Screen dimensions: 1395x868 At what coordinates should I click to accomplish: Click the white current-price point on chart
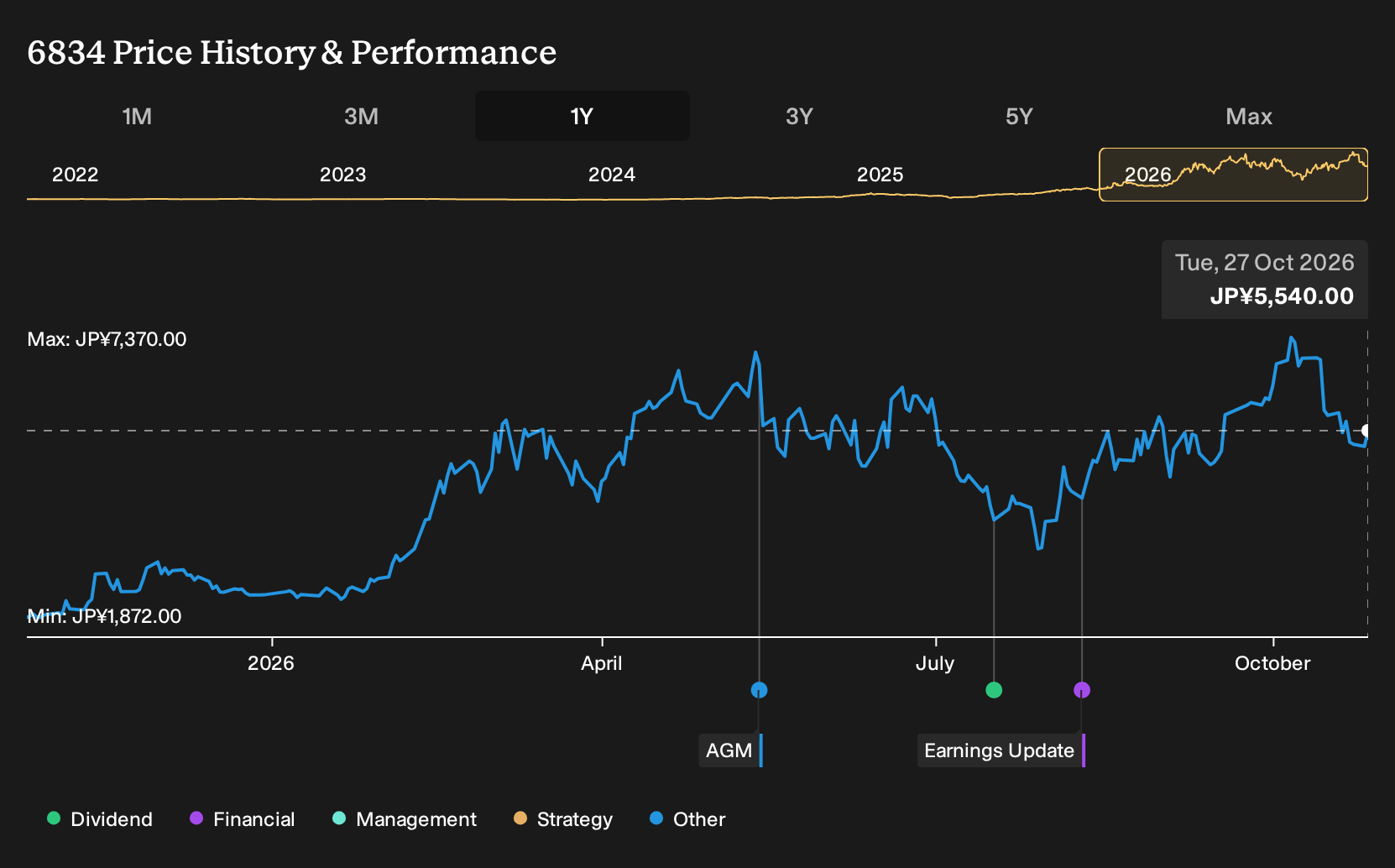pos(1366,431)
